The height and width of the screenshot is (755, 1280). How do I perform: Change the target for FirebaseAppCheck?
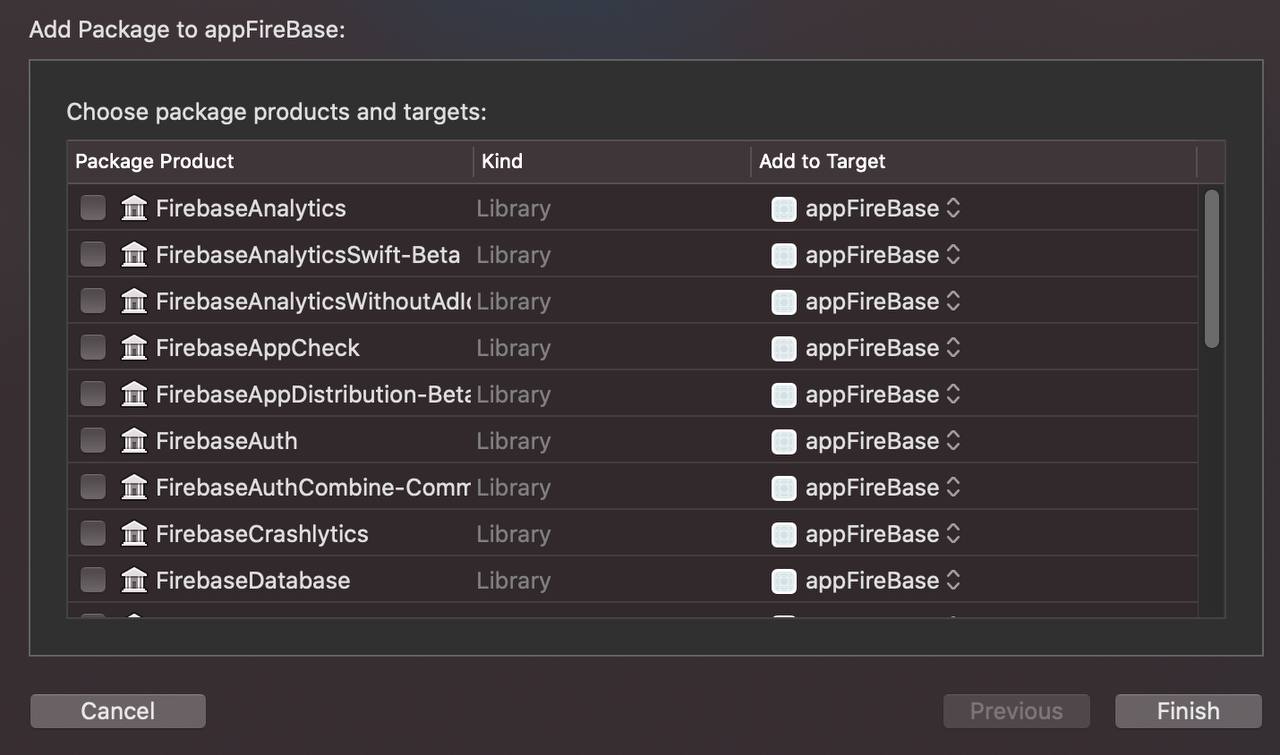click(953, 347)
